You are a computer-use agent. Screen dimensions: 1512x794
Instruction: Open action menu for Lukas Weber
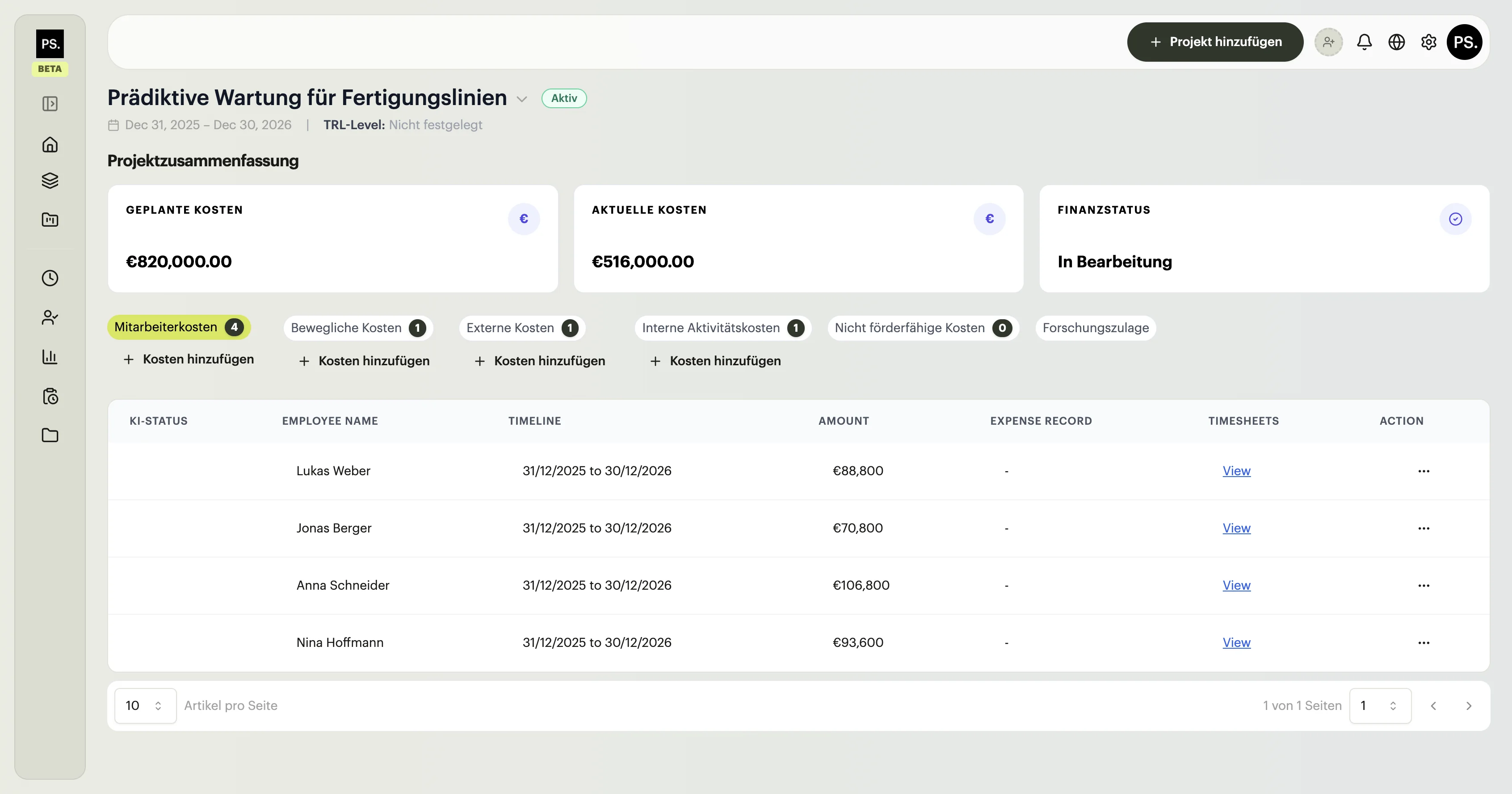(1424, 471)
